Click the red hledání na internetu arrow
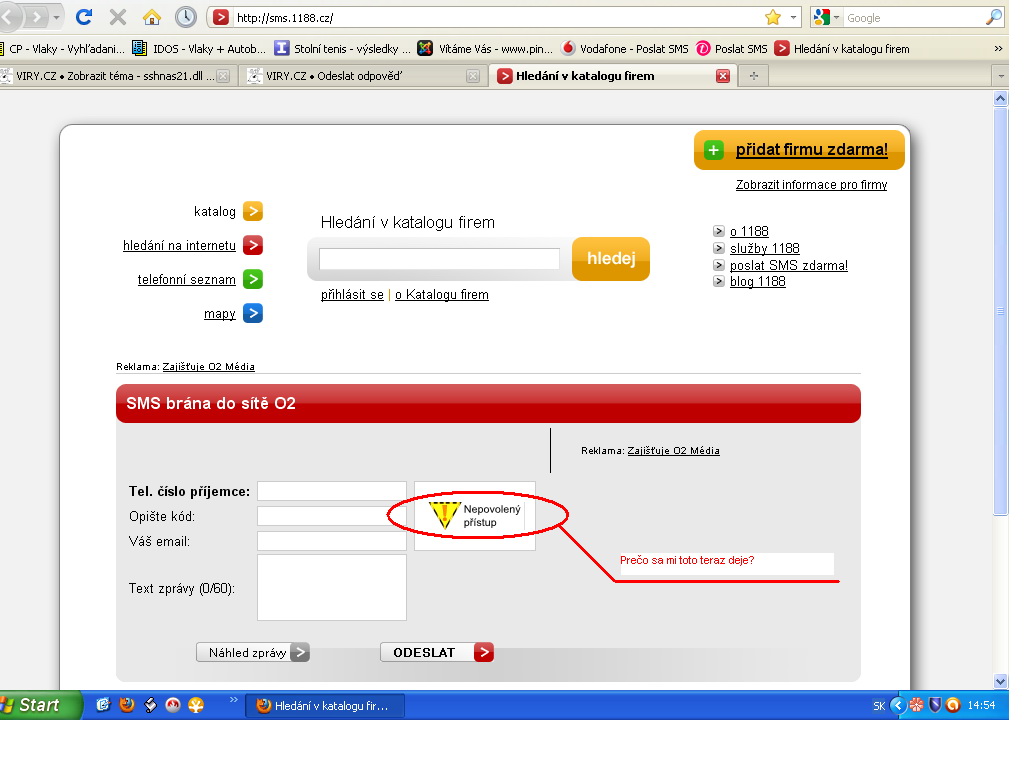 [253, 245]
